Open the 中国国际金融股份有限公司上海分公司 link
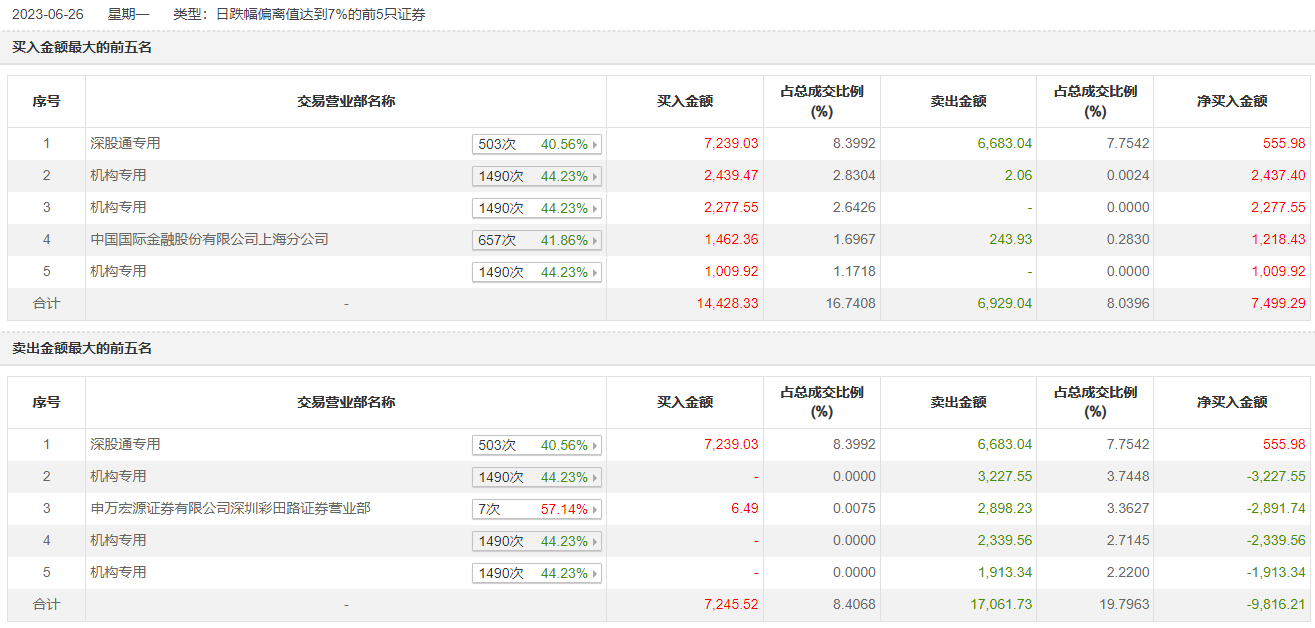 [x=209, y=240]
